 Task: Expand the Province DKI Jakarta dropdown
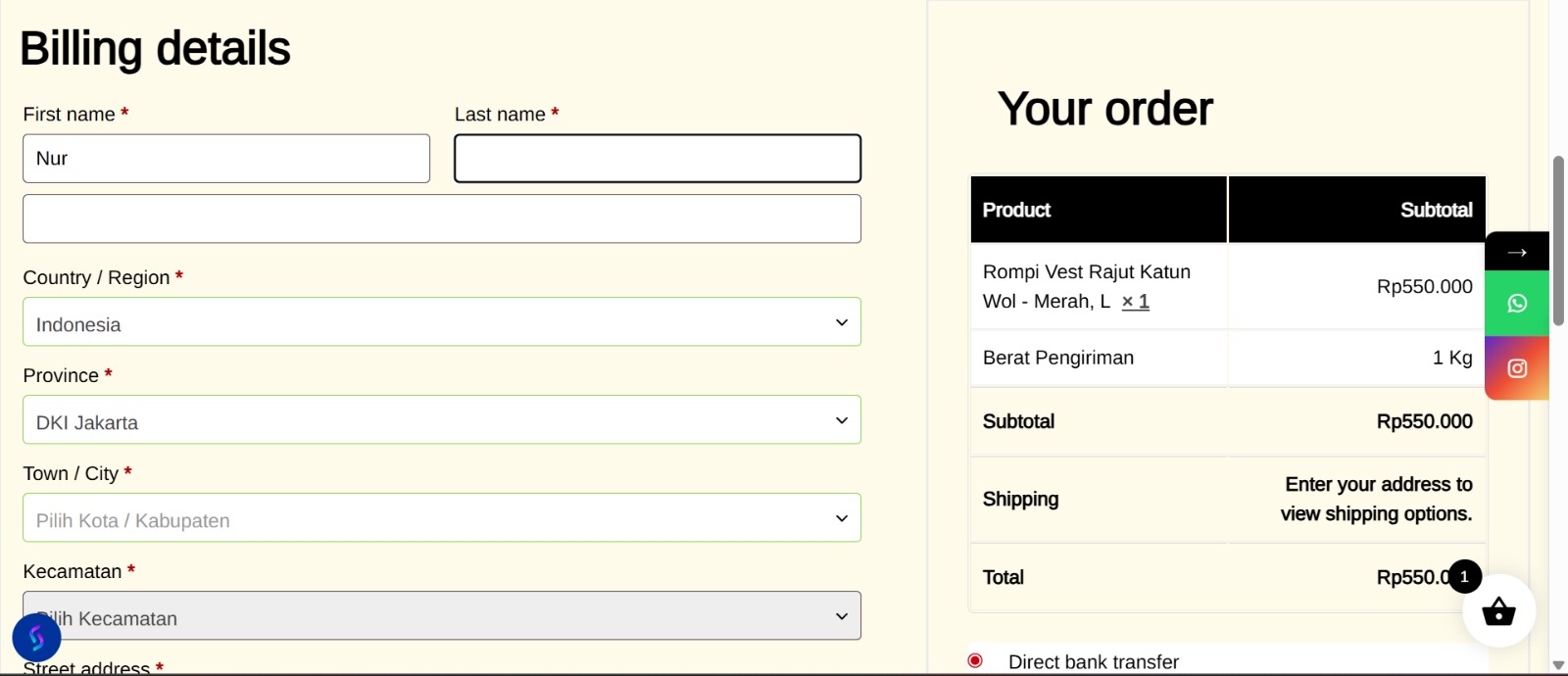point(441,420)
